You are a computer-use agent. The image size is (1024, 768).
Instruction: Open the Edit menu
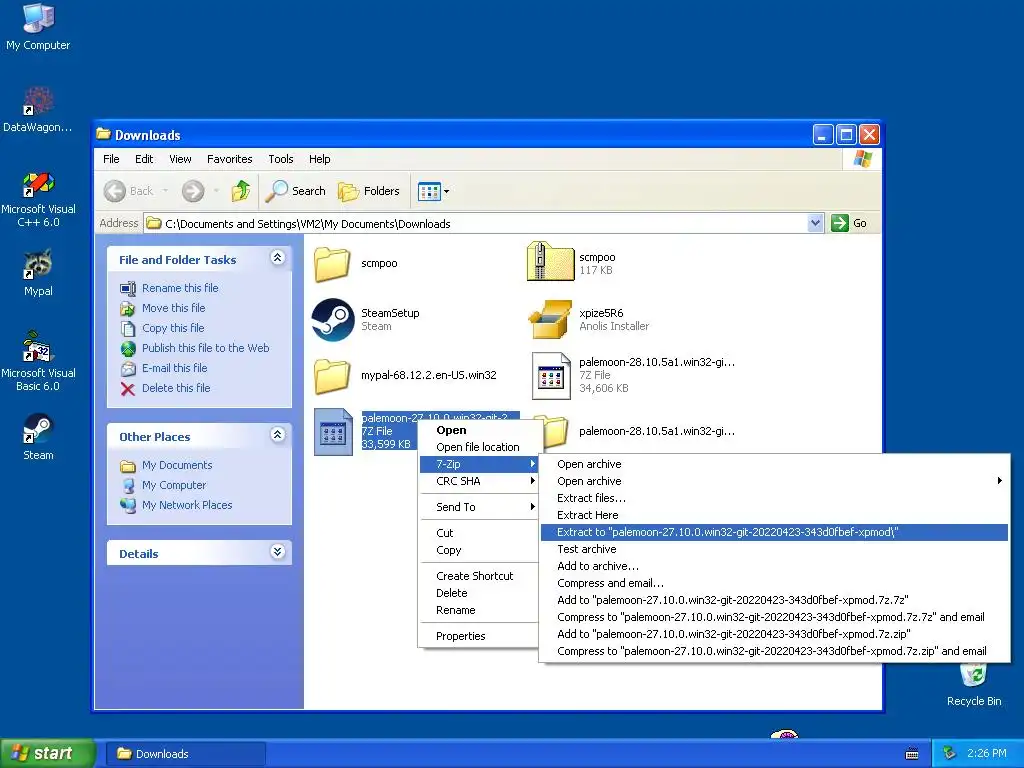pos(144,159)
